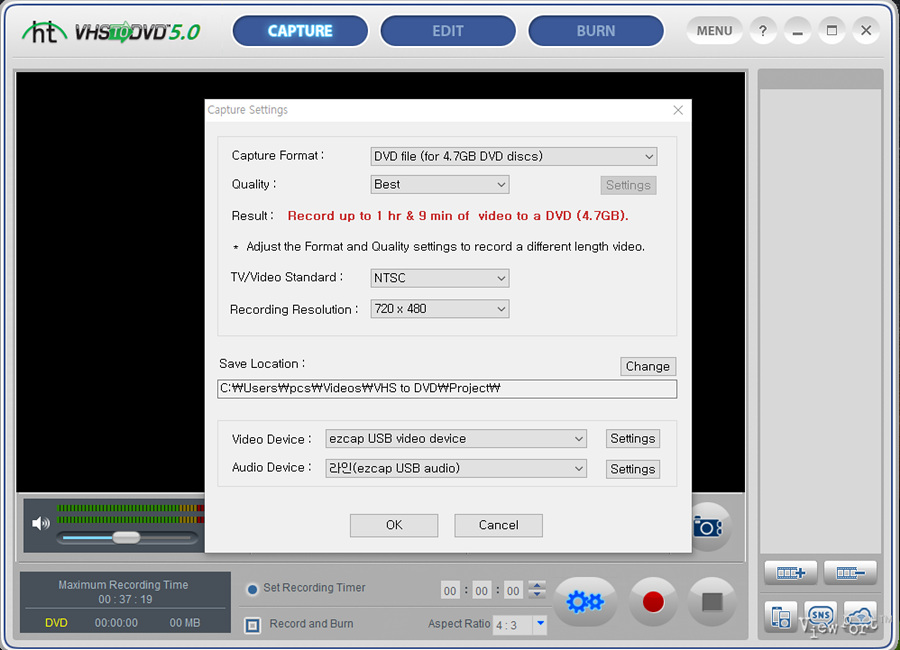Click the greyed Quality Settings button
Viewport: 900px width, 650px height.
coord(628,185)
